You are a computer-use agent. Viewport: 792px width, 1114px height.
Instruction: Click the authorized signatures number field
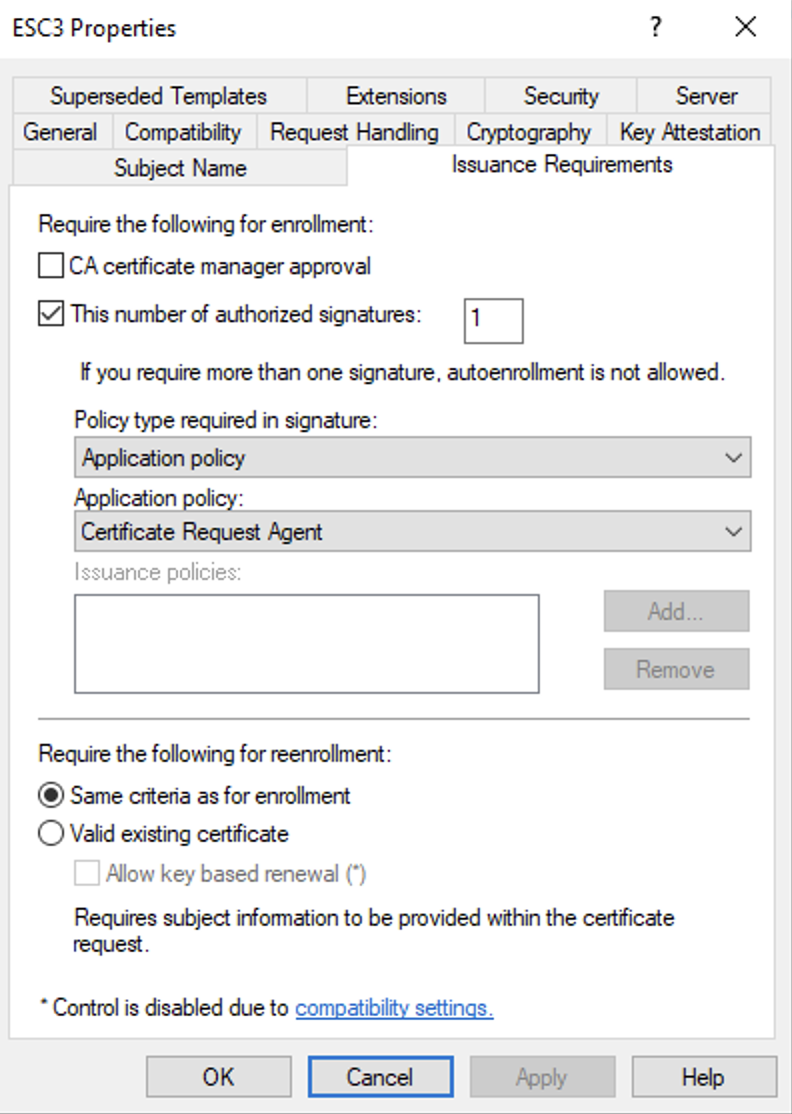click(493, 319)
